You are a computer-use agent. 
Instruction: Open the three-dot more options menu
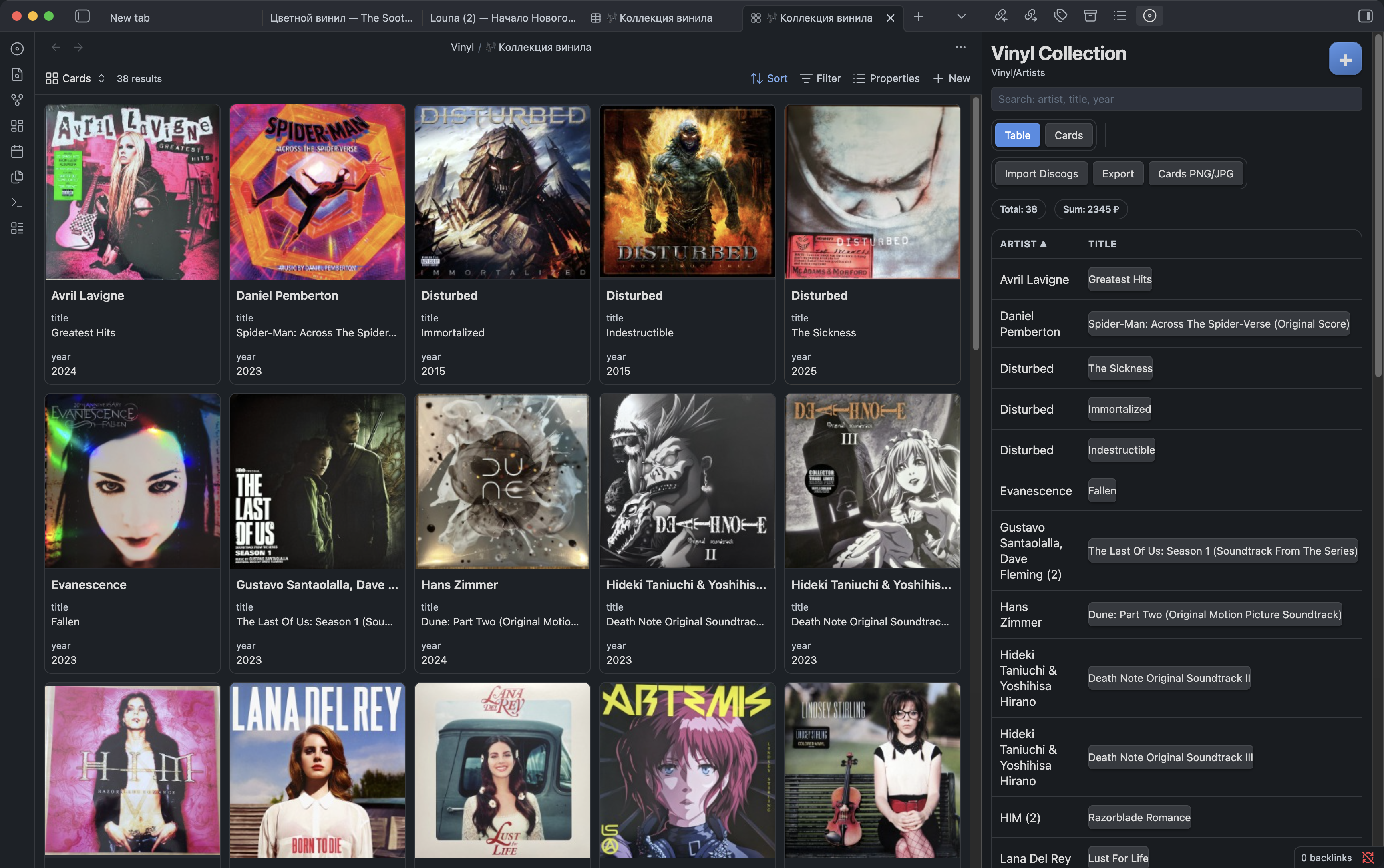click(x=960, y=47)
